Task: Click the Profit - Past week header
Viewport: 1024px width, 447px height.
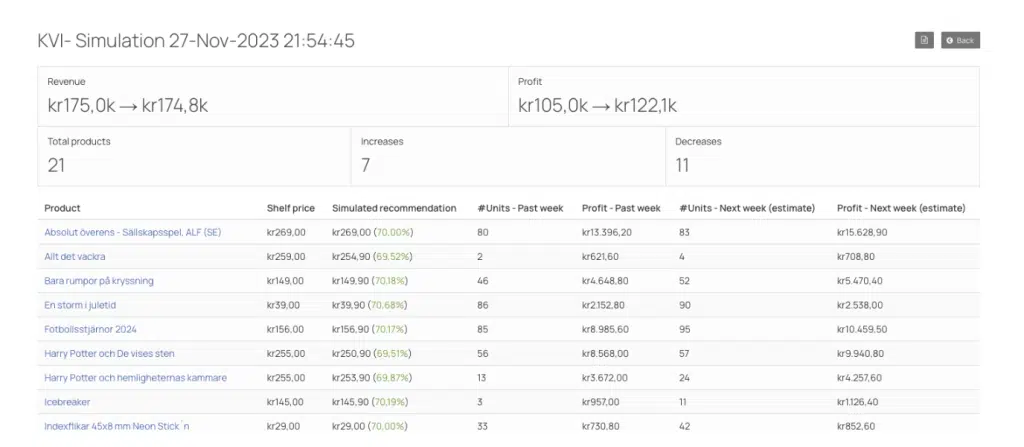Action: 621,208
